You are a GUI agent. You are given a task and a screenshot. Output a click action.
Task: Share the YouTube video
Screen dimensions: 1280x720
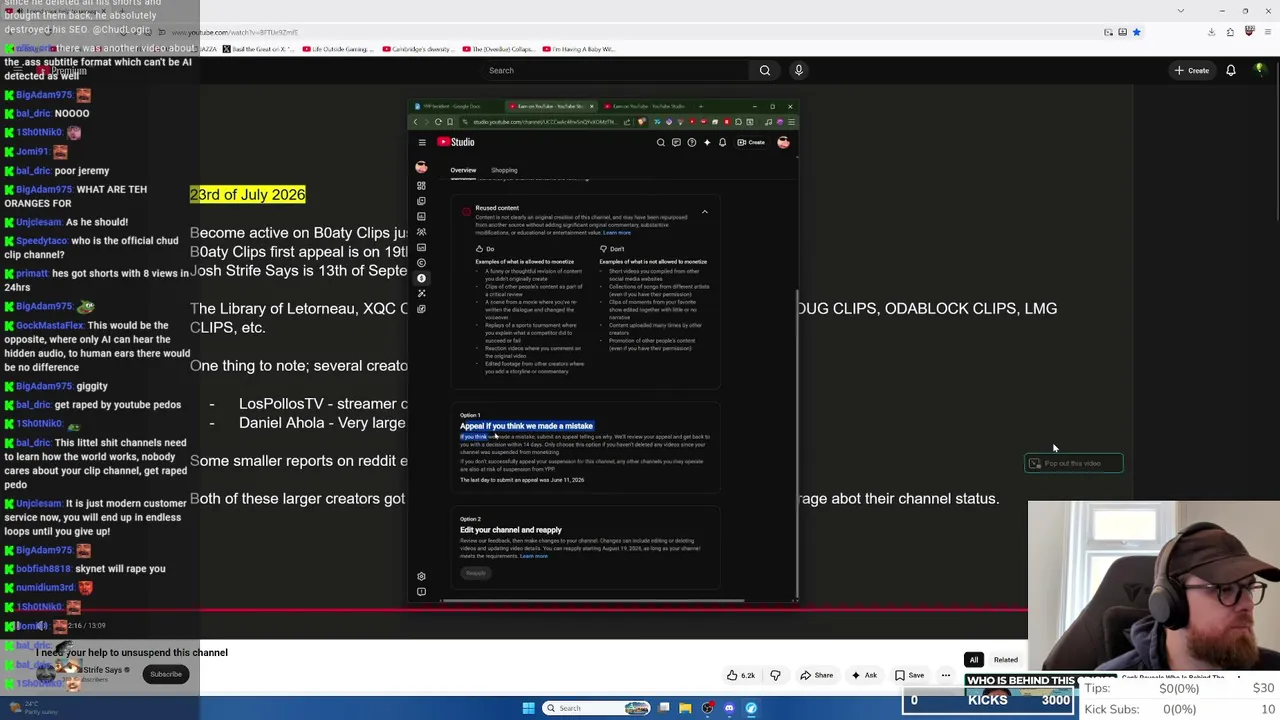click(817, 675)
